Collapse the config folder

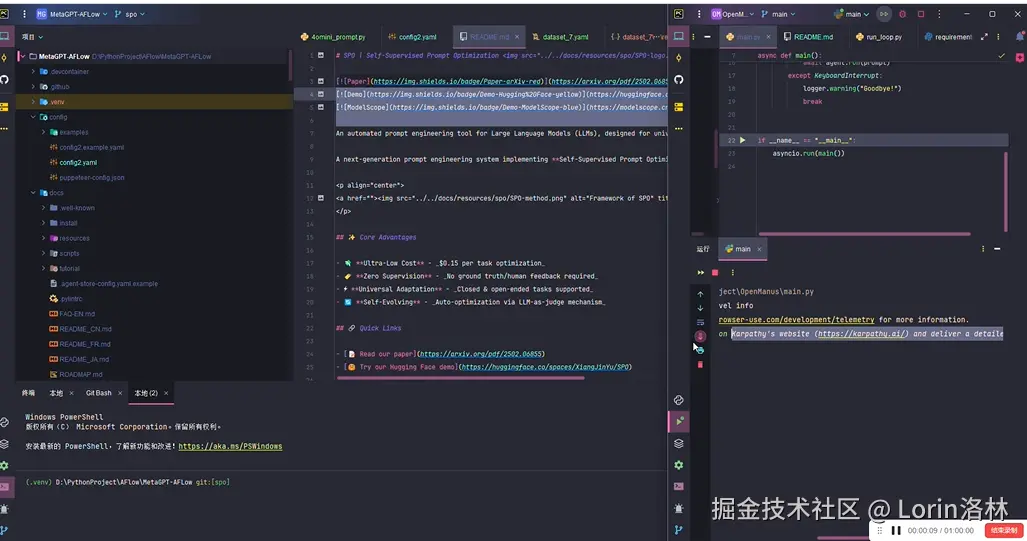click(x=33, y=117)
